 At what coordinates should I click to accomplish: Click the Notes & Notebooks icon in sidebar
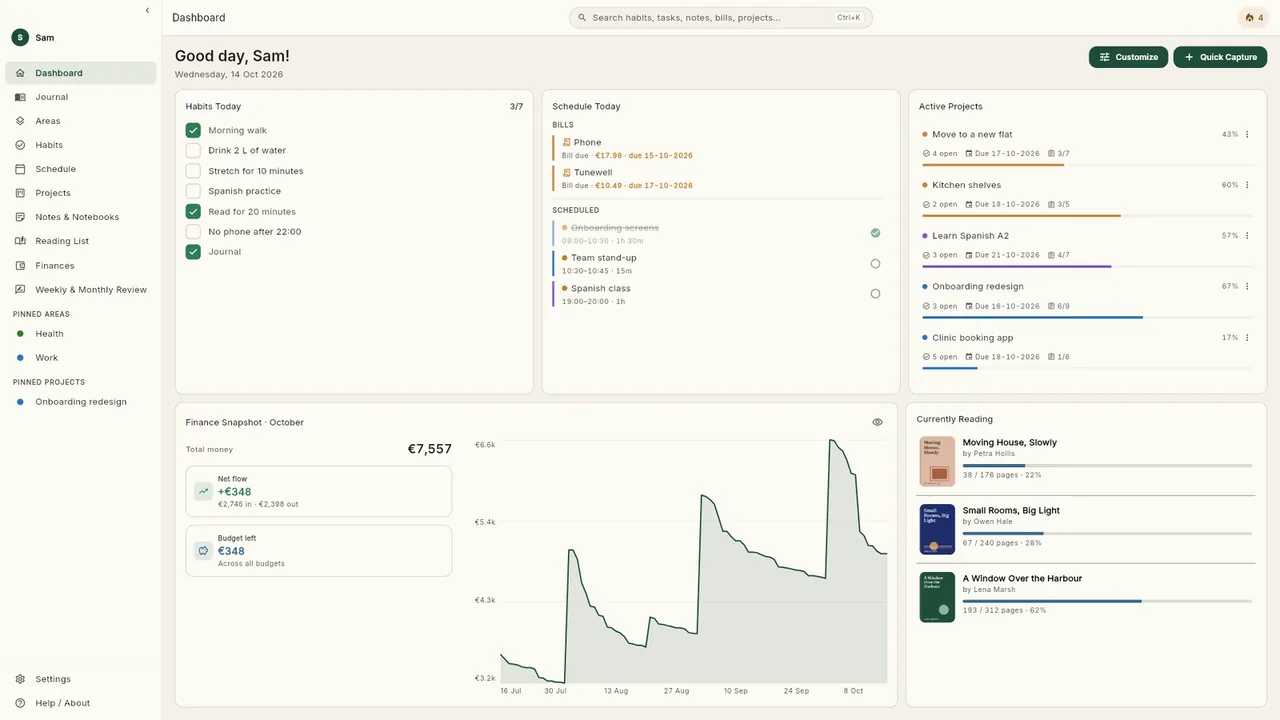20,217
